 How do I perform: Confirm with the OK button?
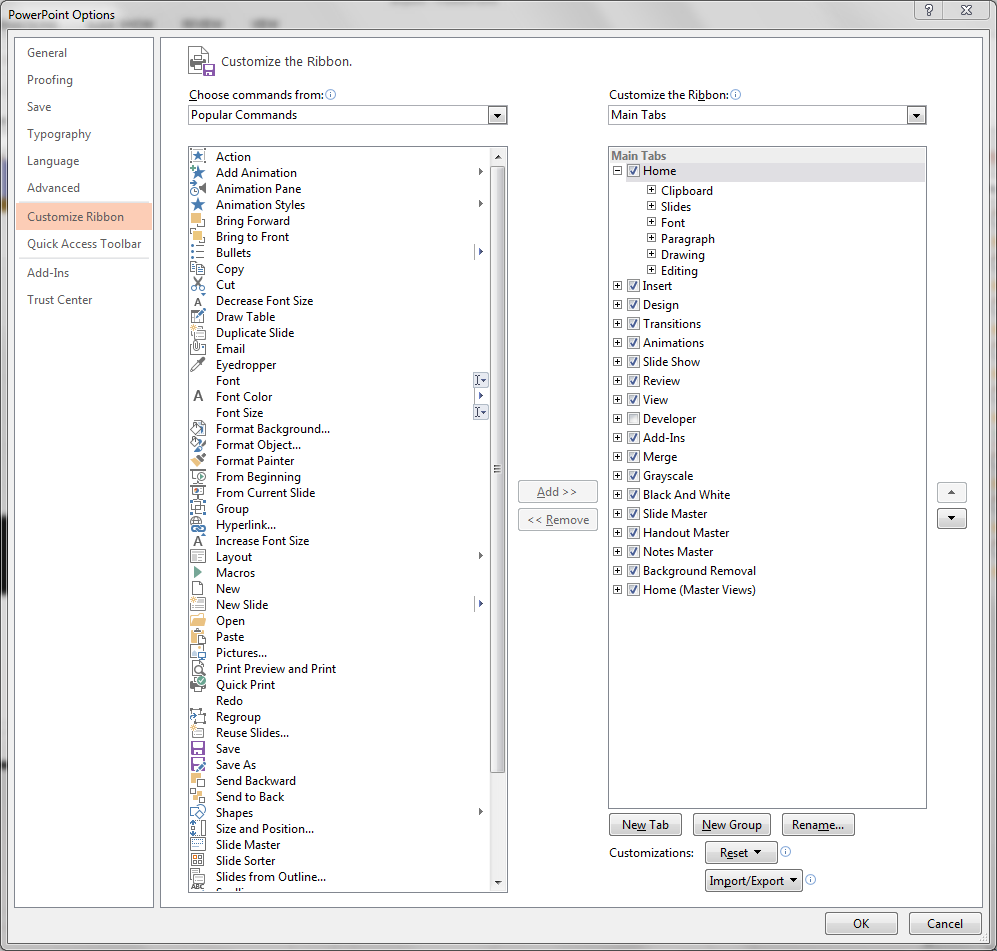[x=861, y=923]
